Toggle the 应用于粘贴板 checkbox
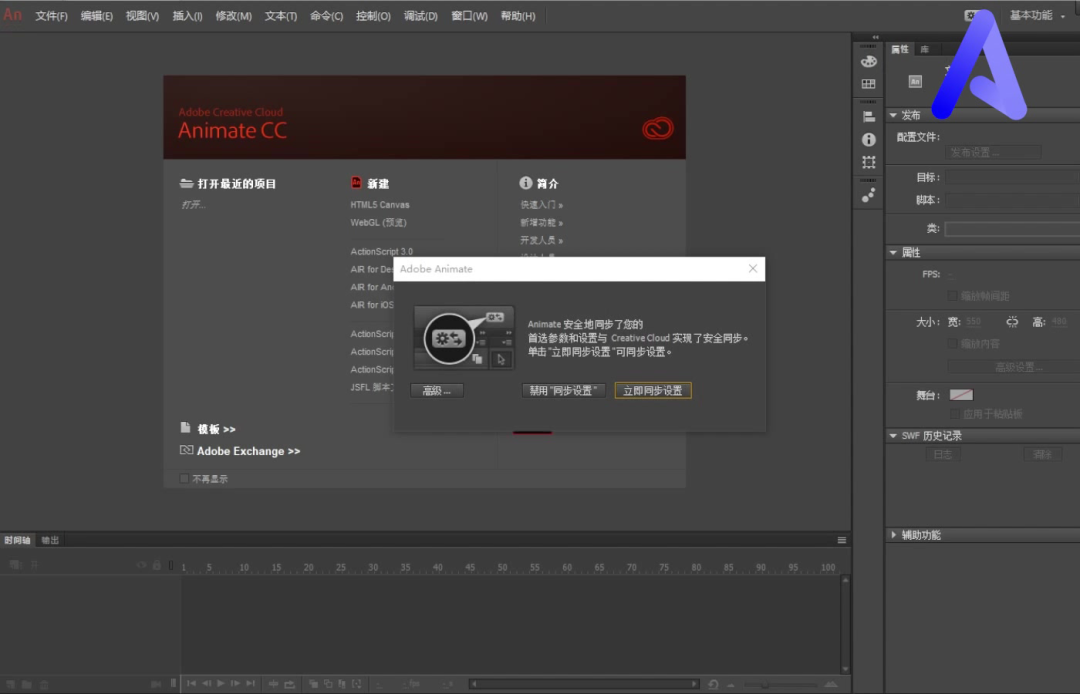 point(955,414)
